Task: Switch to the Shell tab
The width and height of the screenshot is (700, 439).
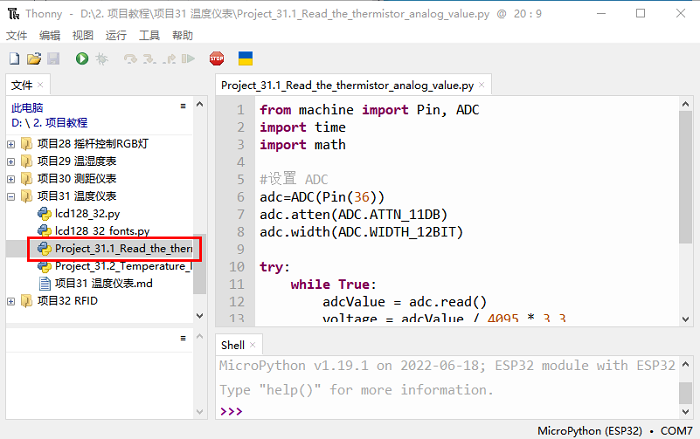Action: pos(233,345)
